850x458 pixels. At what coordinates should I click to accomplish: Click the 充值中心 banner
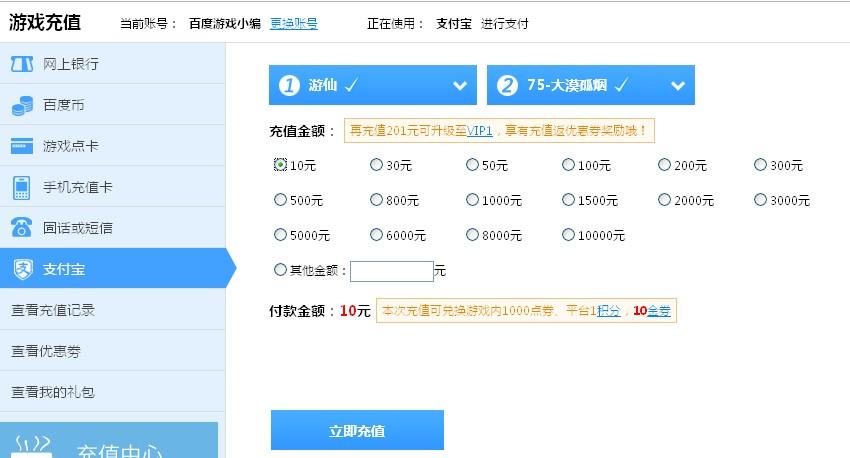[x=109, y=440]
